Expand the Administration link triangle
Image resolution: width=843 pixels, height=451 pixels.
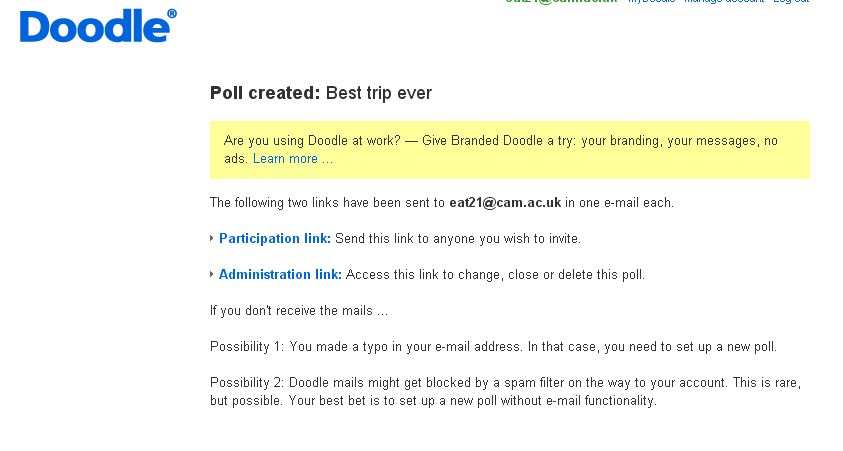212,275
